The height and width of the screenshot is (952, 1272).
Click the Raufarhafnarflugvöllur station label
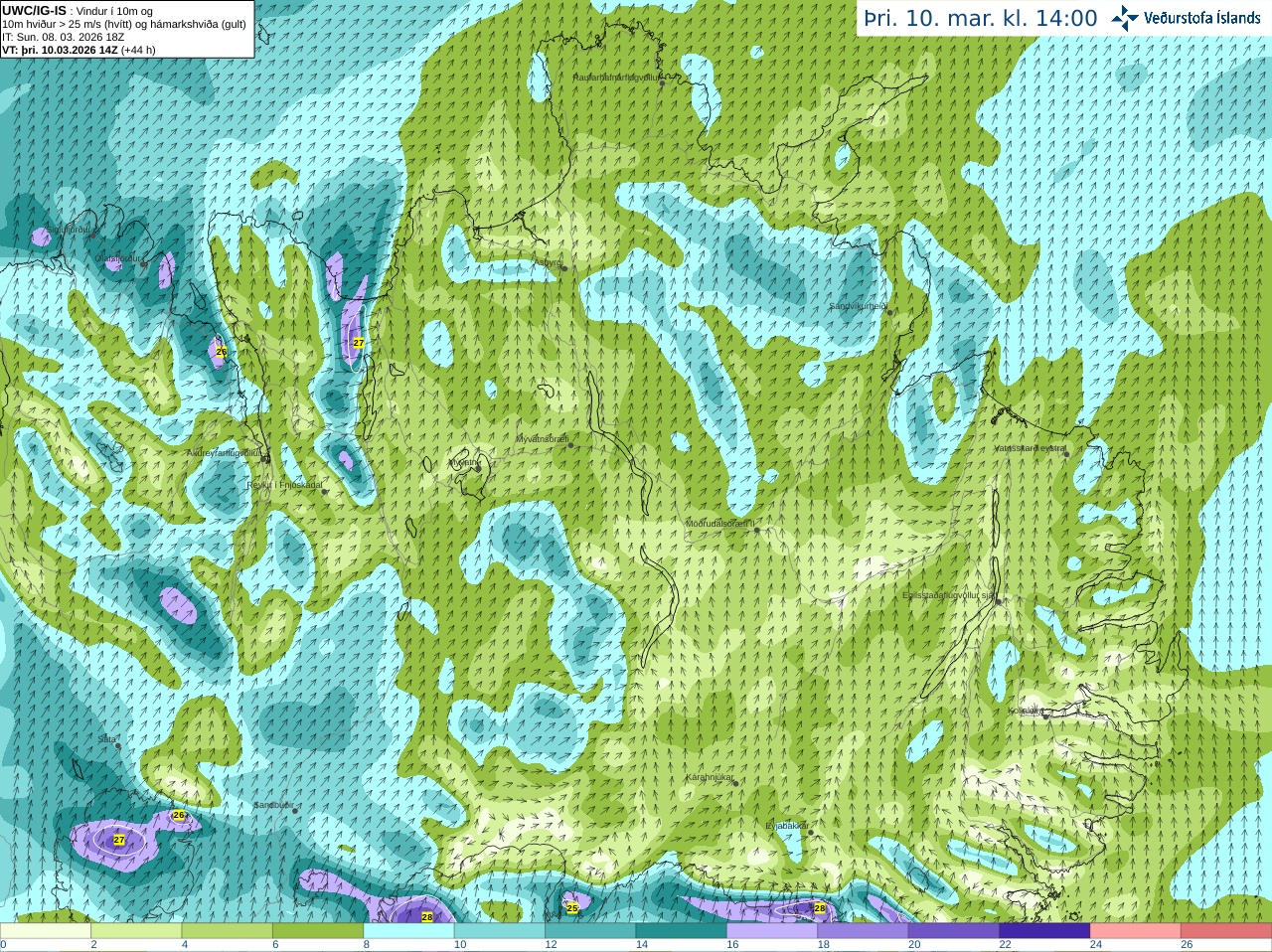click(616, 77)
